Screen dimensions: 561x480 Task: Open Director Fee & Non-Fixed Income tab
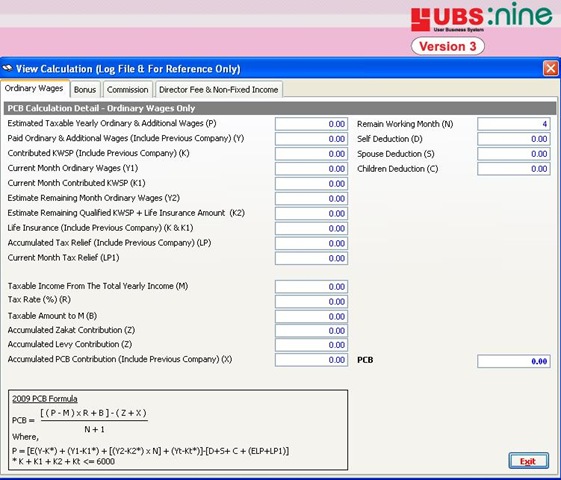(x=219, y=90)
